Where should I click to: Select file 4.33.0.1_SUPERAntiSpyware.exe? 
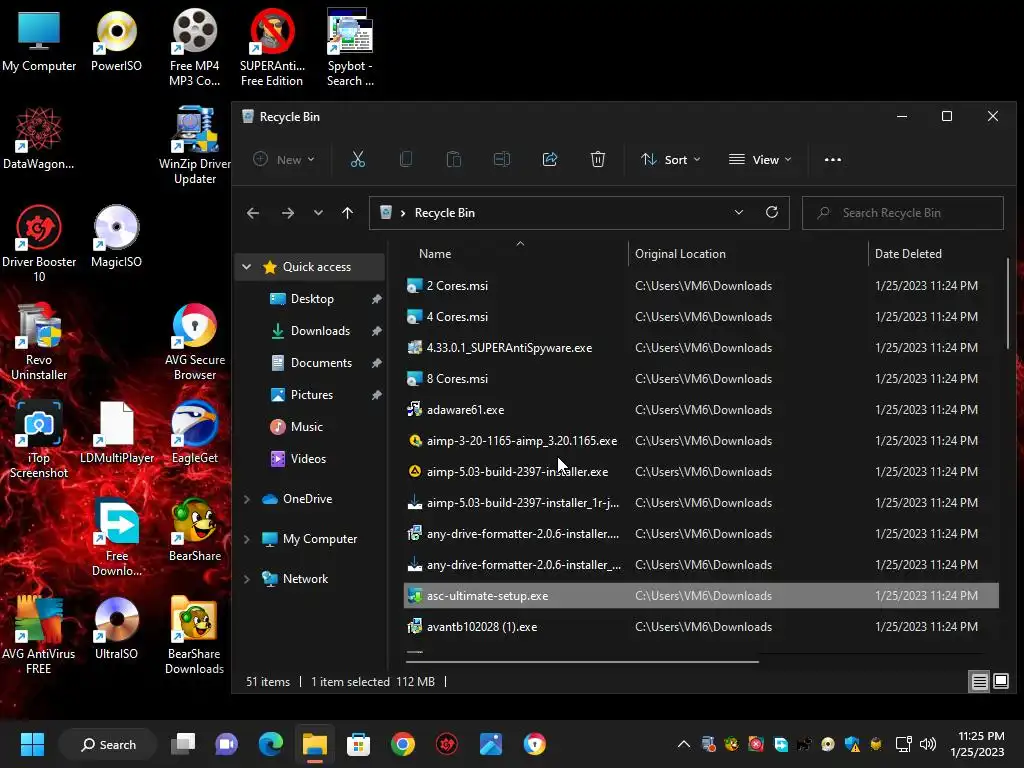pos(701,347)
